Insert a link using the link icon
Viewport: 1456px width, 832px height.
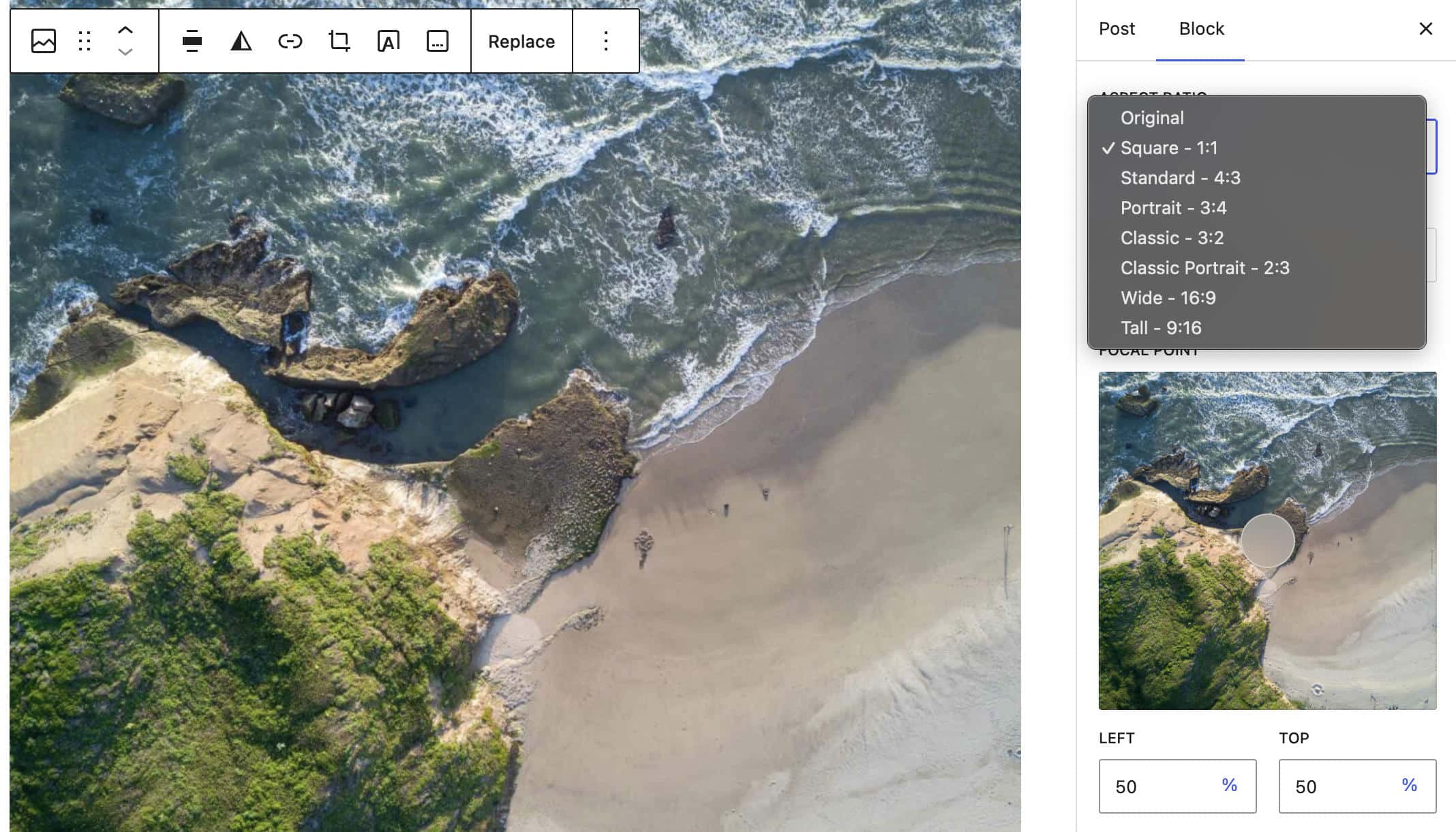[x=290, y=41]
